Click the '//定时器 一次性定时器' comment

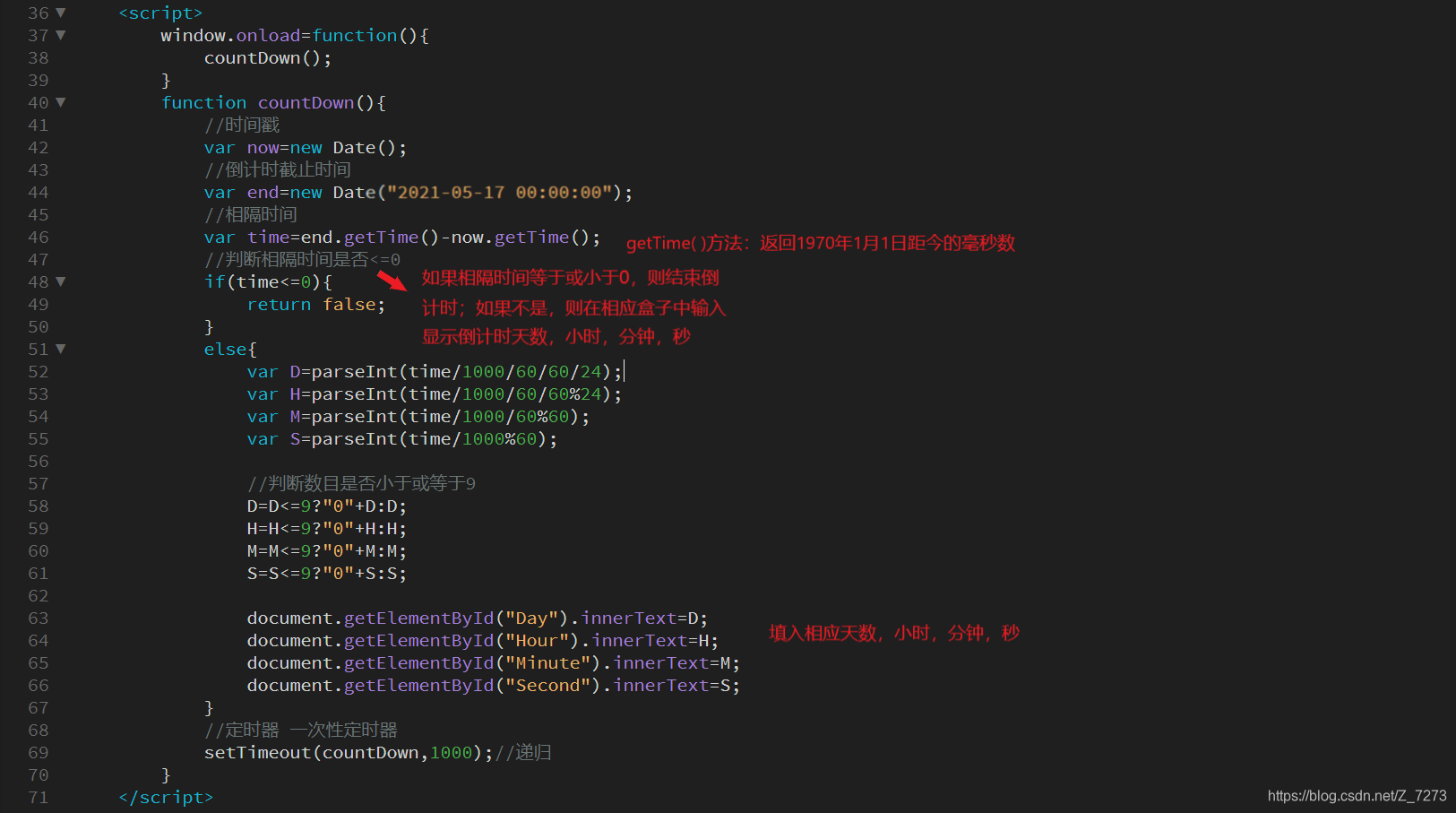click(x=301, y=730)
